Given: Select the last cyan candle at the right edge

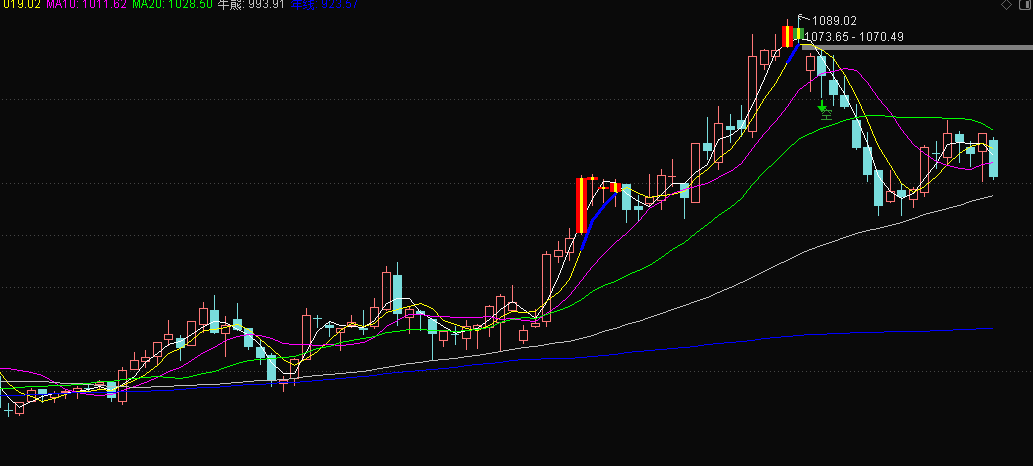Looking at the screenshot, I should [x=994, y=158].
